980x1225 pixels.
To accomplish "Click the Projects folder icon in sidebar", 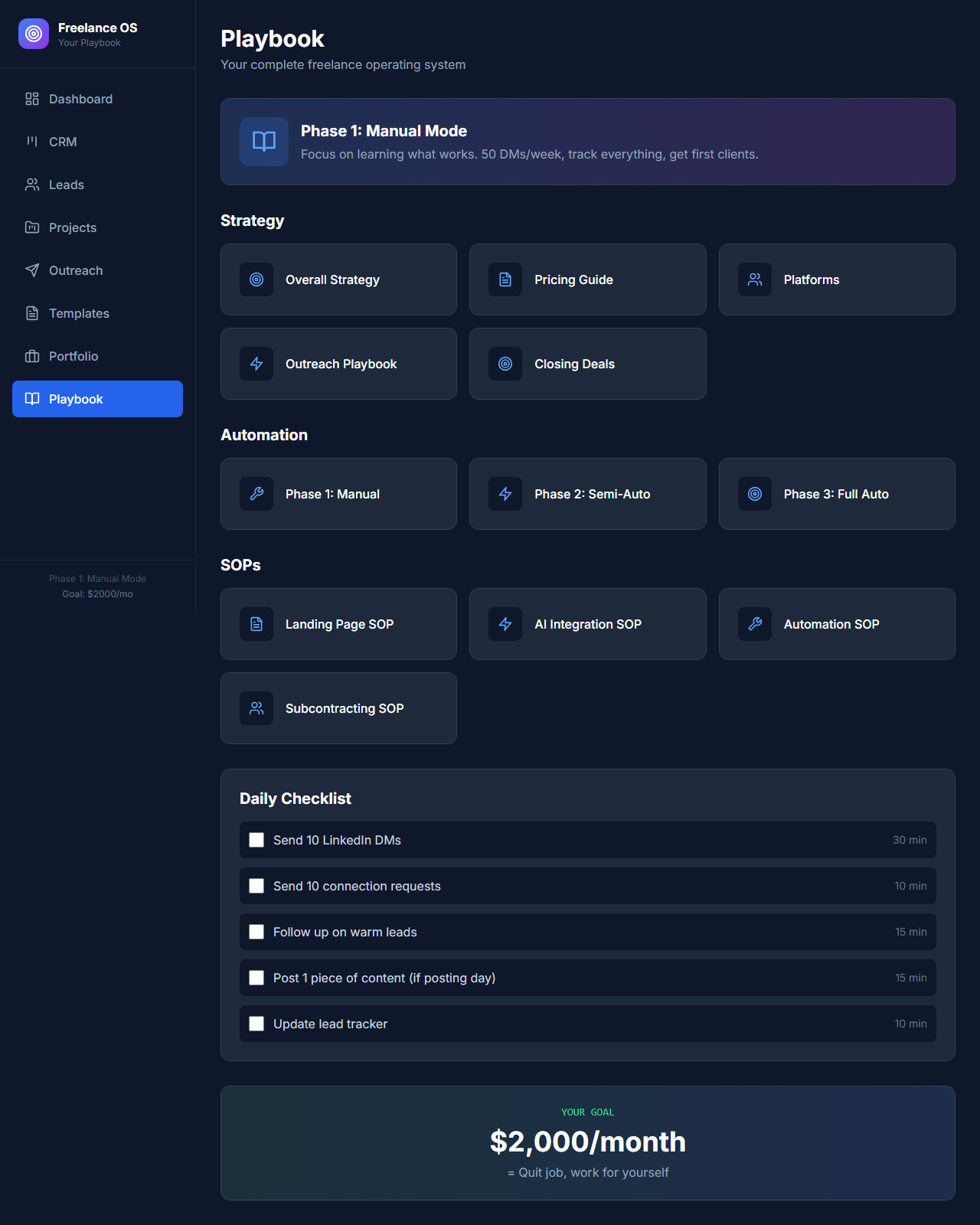I will (x=32, y=227).
